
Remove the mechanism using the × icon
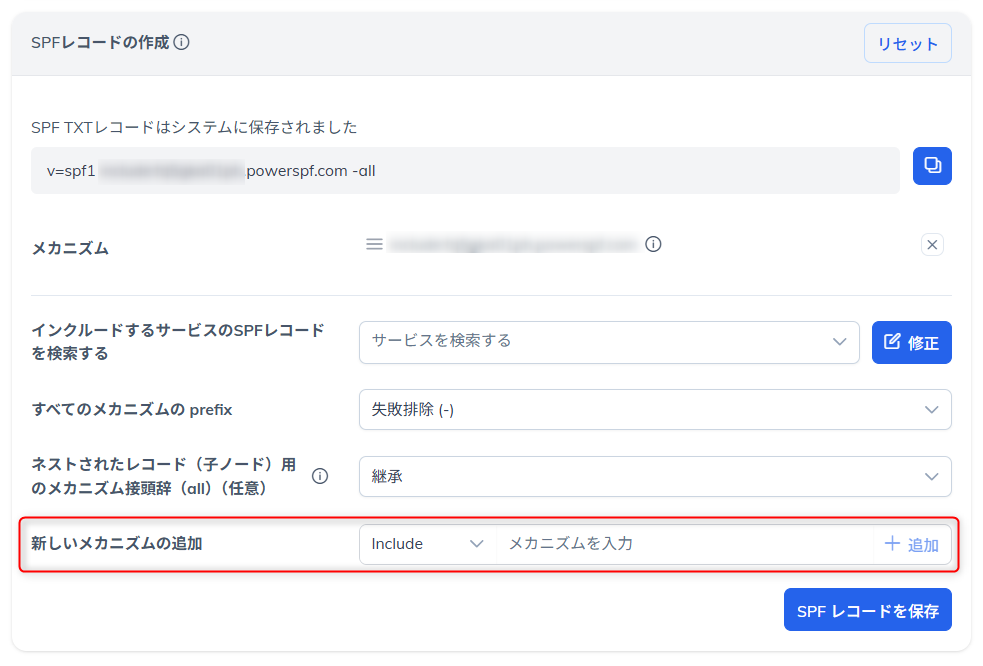coord(931,243)
